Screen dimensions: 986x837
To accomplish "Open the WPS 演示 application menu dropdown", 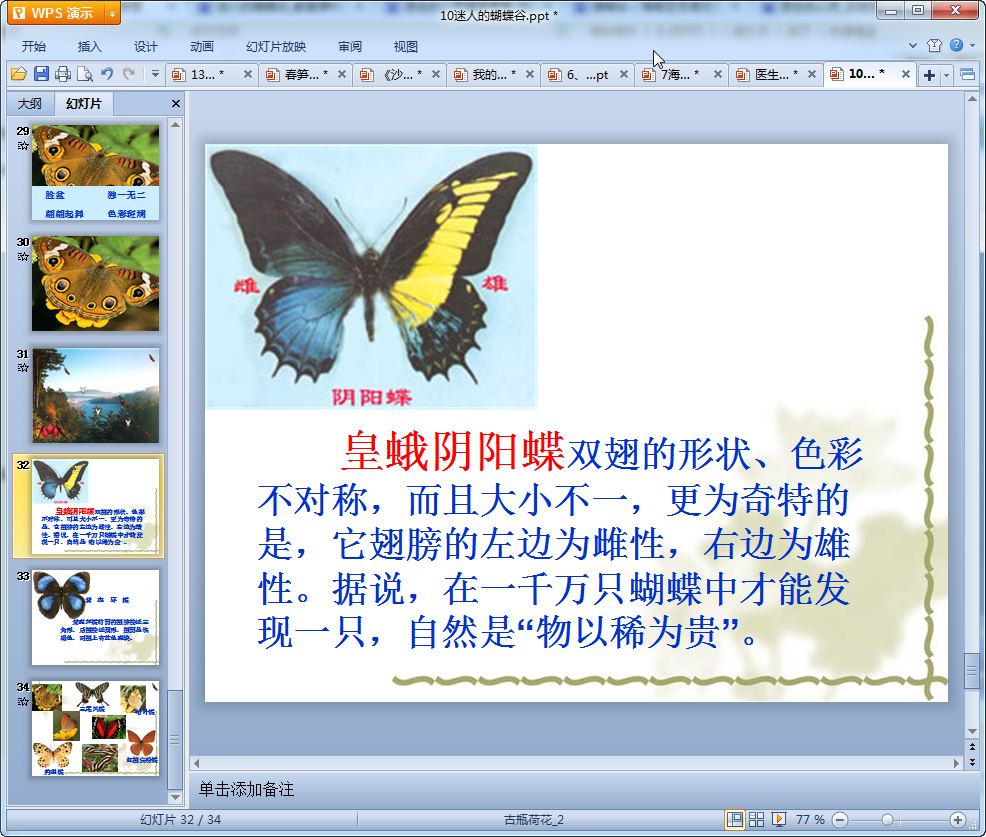I will point(113,13).
